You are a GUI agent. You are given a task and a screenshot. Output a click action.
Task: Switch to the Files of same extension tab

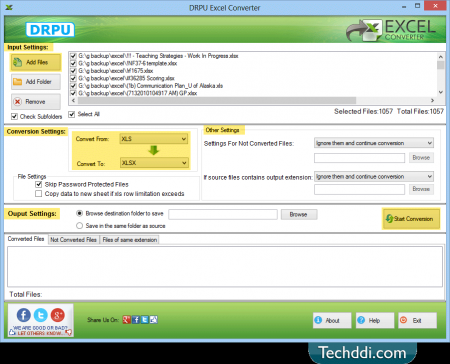pyautogui.click(x=130, y=240)
